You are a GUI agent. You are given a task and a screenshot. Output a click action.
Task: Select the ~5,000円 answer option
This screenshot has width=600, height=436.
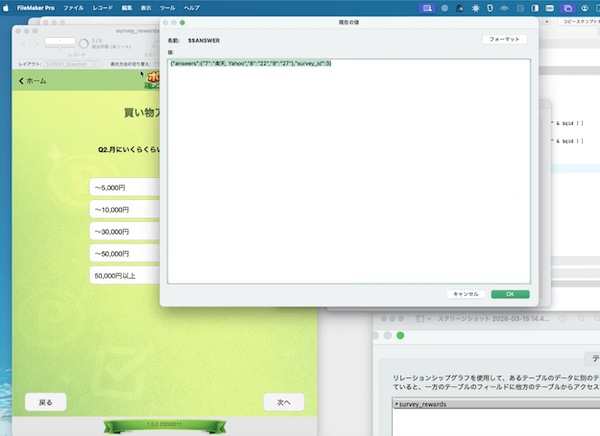tap(125, 187)
